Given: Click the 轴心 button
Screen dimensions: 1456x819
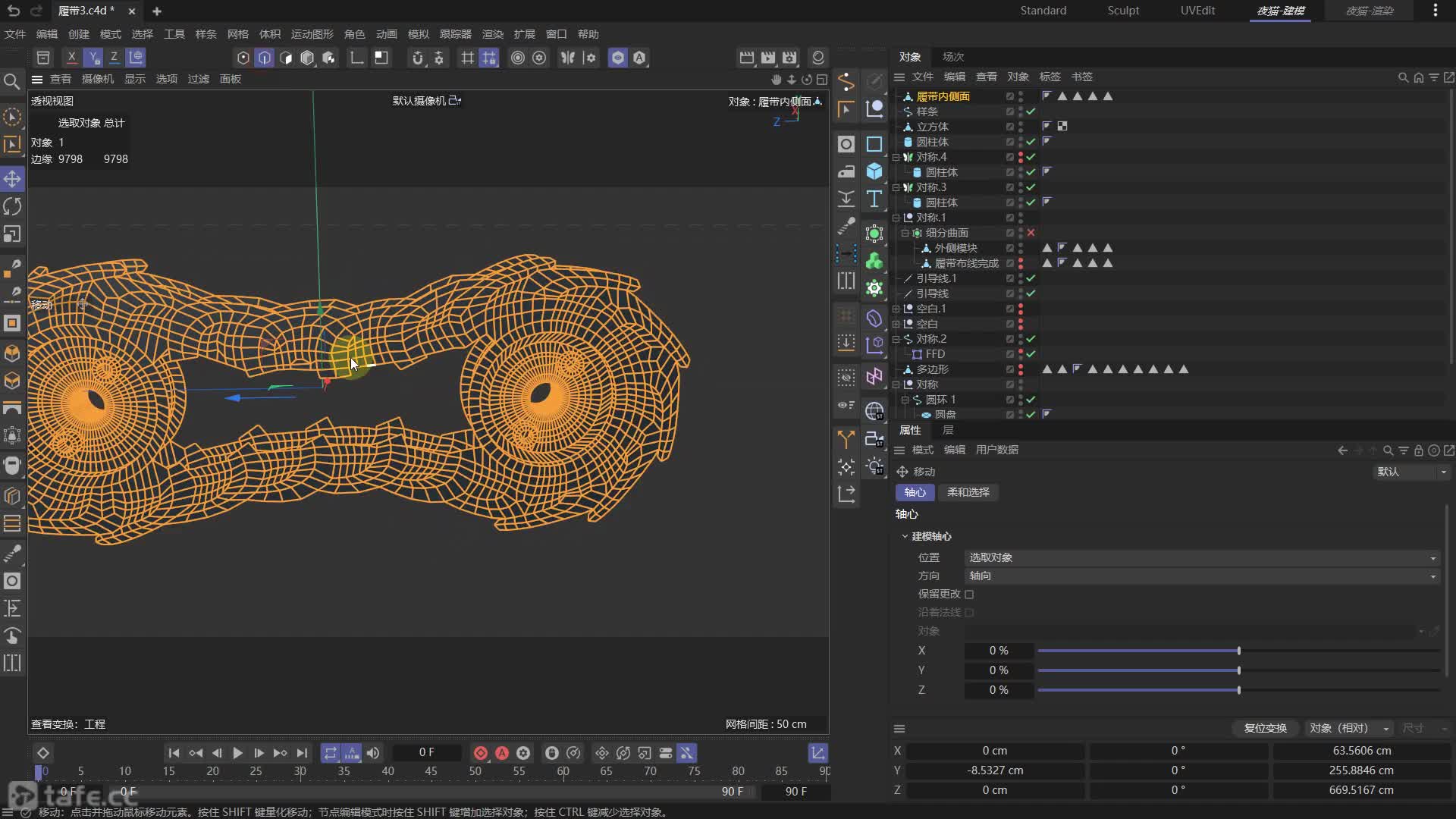Looking at the screenshot, I should click(915, 492).
